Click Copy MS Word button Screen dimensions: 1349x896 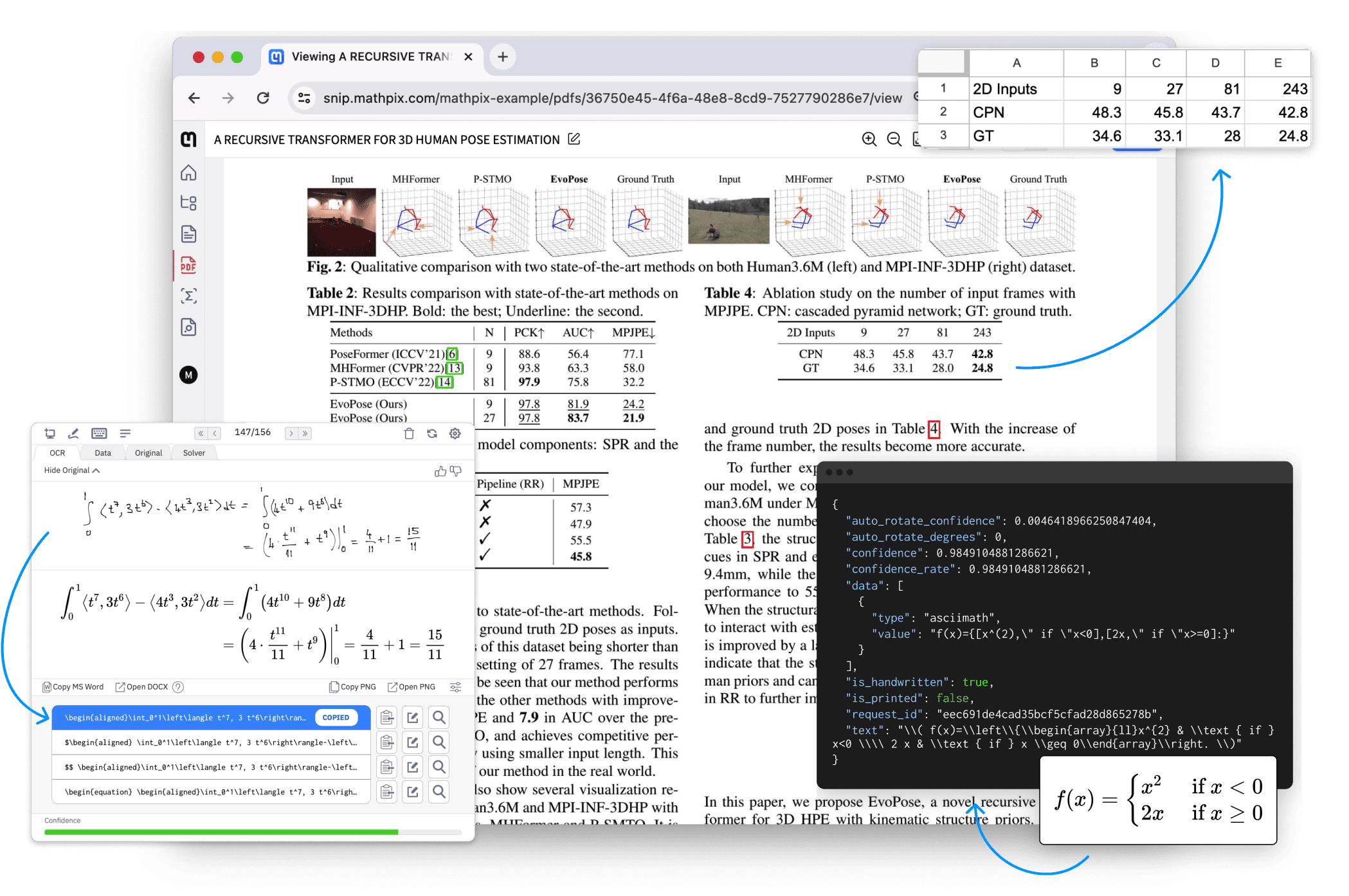73,686
